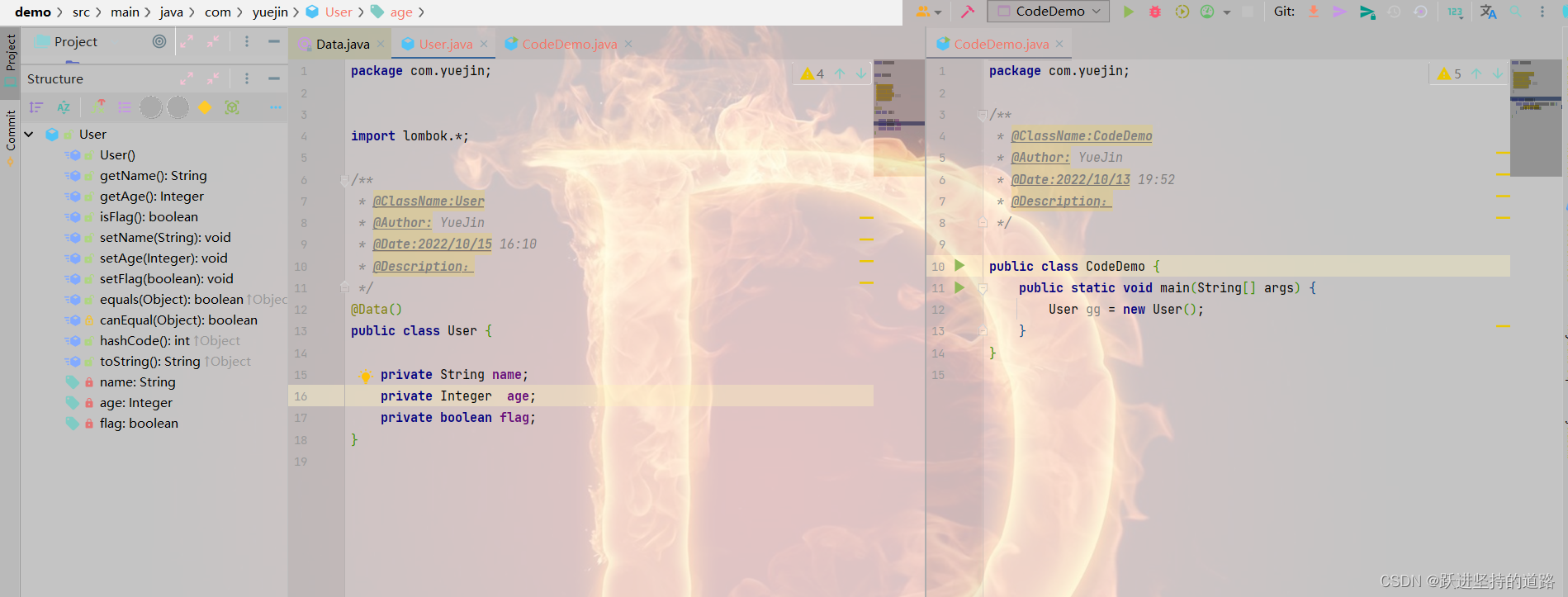
Task: Click the lightbulb beside private String name
Action: pos(365,376)
